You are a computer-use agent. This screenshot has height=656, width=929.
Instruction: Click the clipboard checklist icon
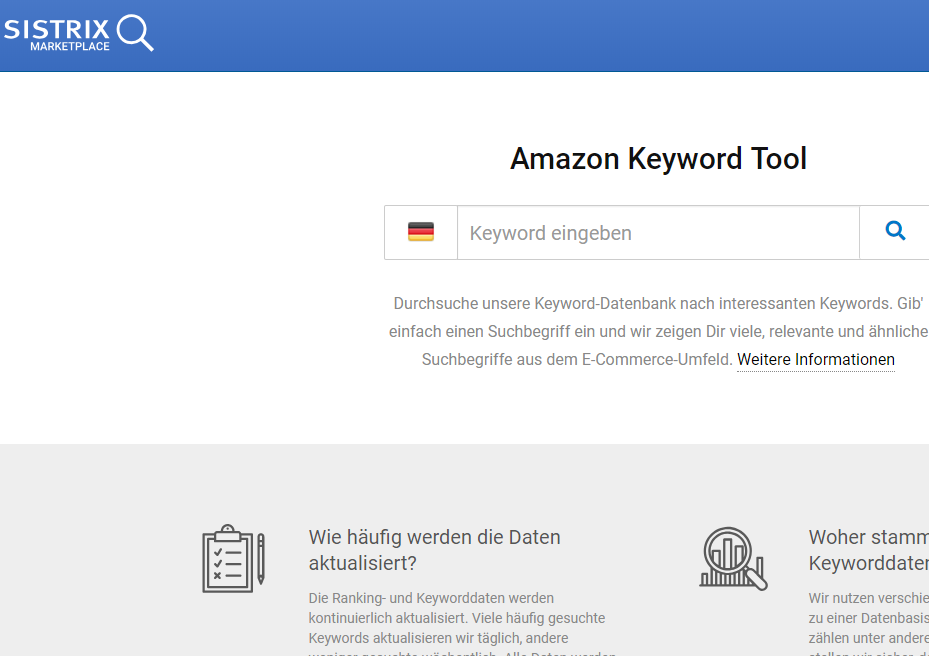point(227,558)
